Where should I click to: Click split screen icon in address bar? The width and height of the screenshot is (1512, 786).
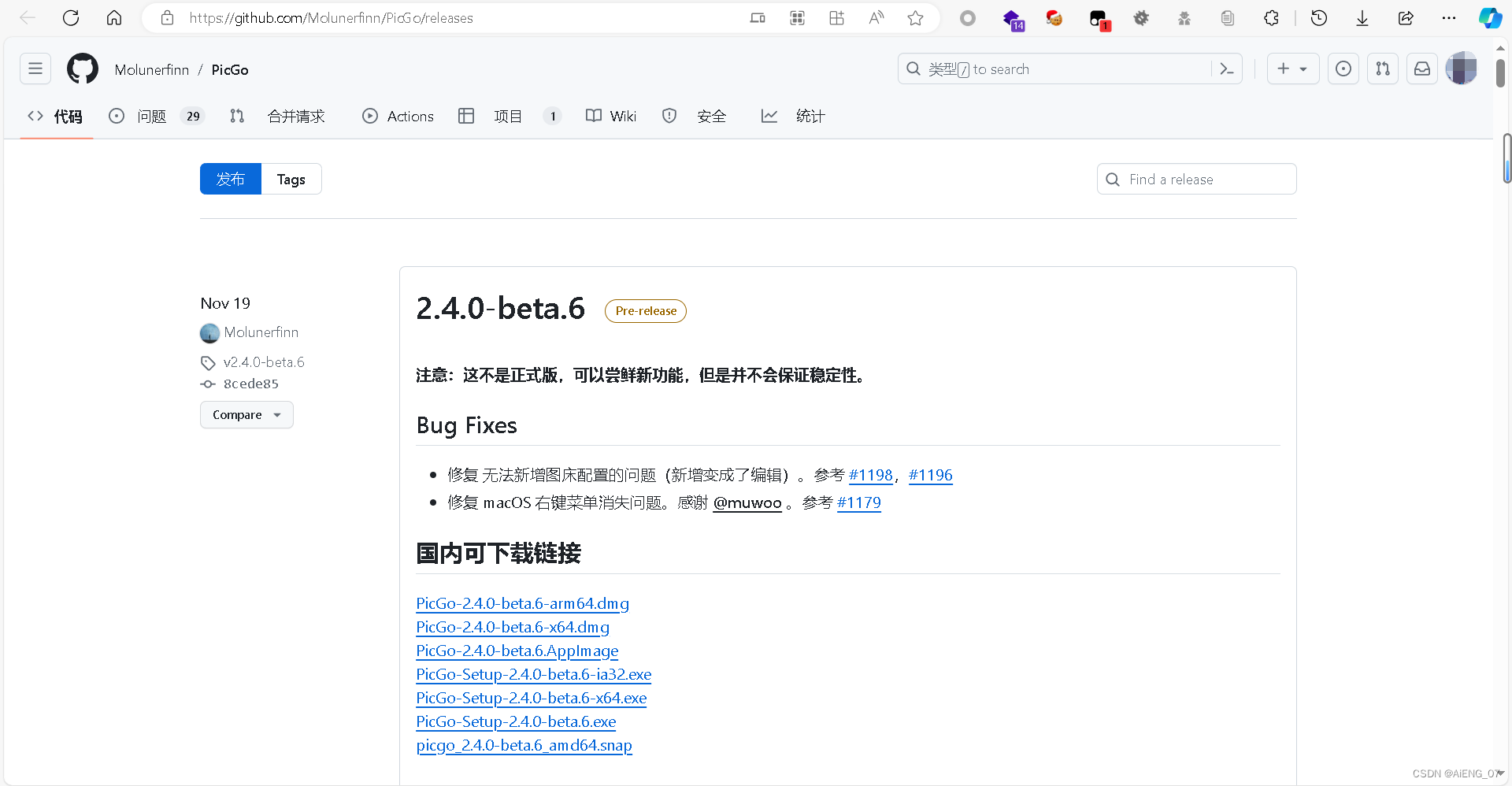tap(758, 18)
